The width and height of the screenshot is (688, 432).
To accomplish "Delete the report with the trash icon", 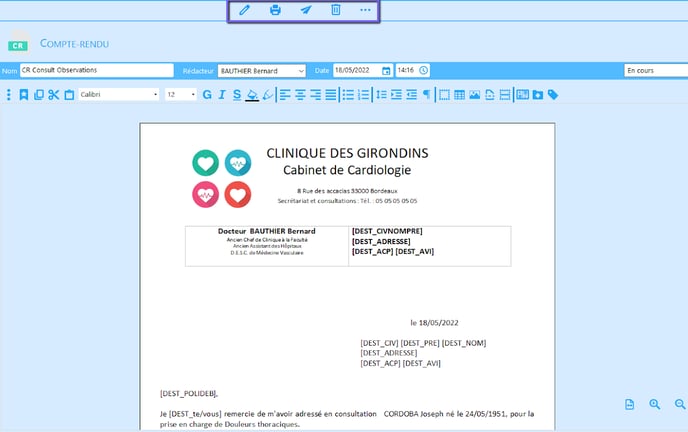I will click(335, 10).
